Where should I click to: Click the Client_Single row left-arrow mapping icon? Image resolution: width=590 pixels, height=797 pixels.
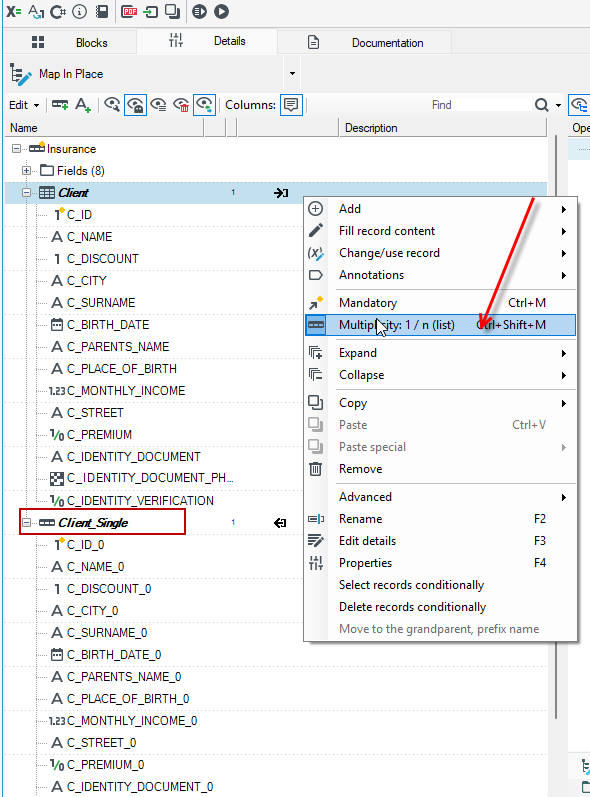[x=280, y=523]
